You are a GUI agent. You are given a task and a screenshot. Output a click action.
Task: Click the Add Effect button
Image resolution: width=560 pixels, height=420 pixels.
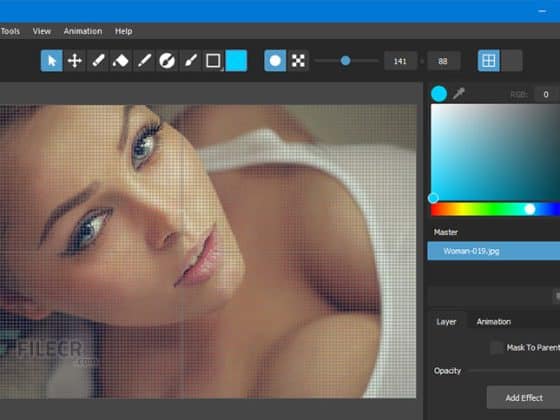pyautogui.click(x=524, y=398)
